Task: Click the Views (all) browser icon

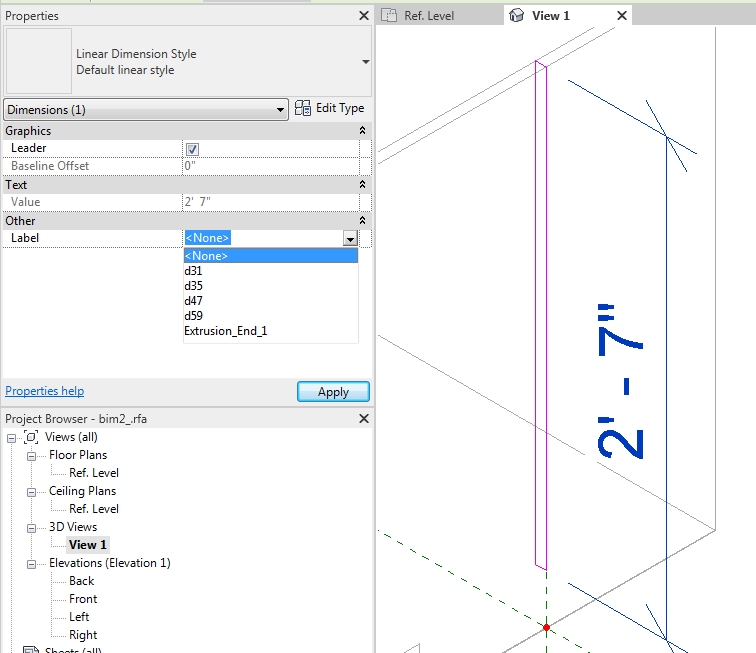Action: click(x=31, y=437)
